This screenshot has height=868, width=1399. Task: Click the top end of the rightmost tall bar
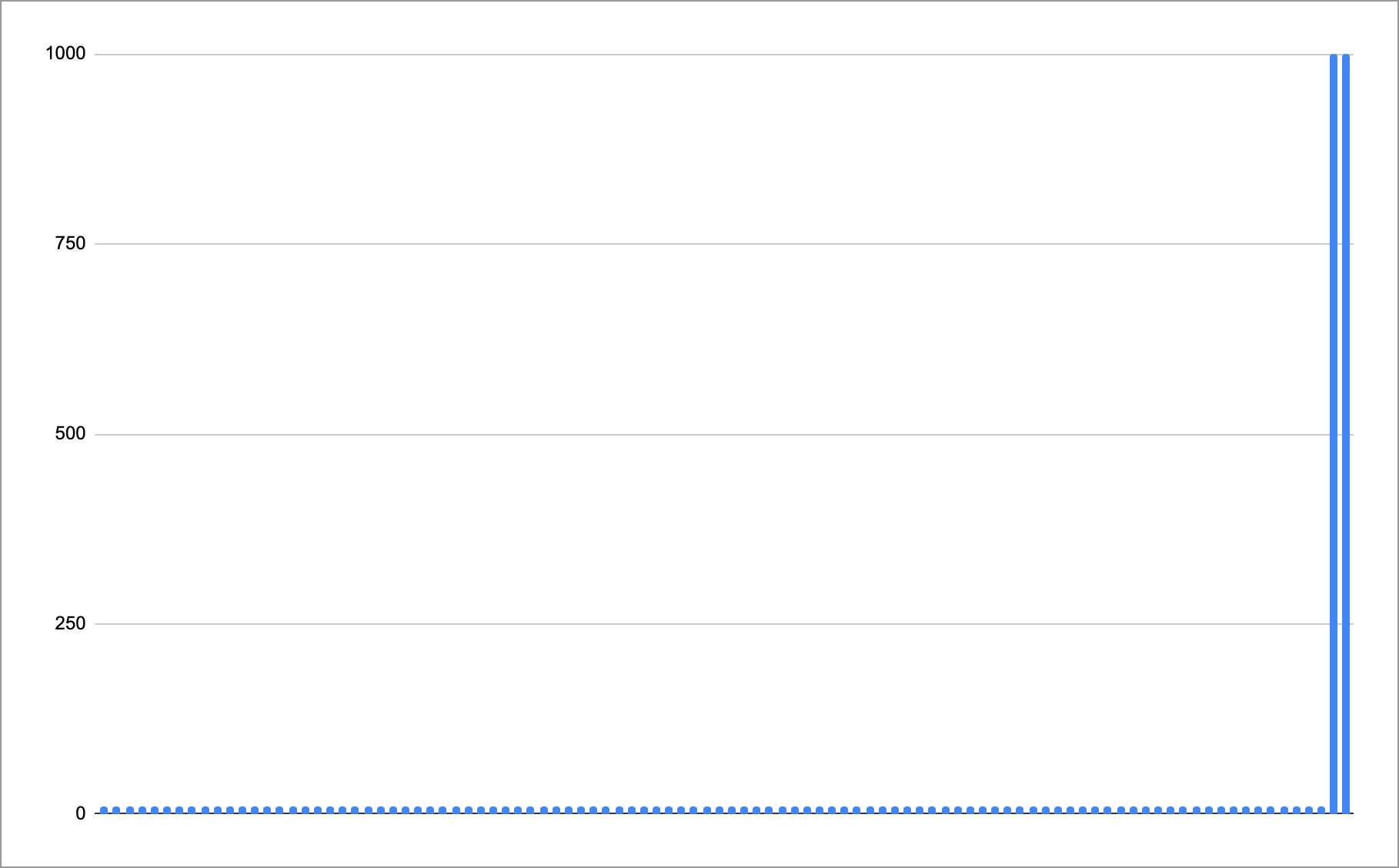pyautogui.click(x=1346, y=57)
